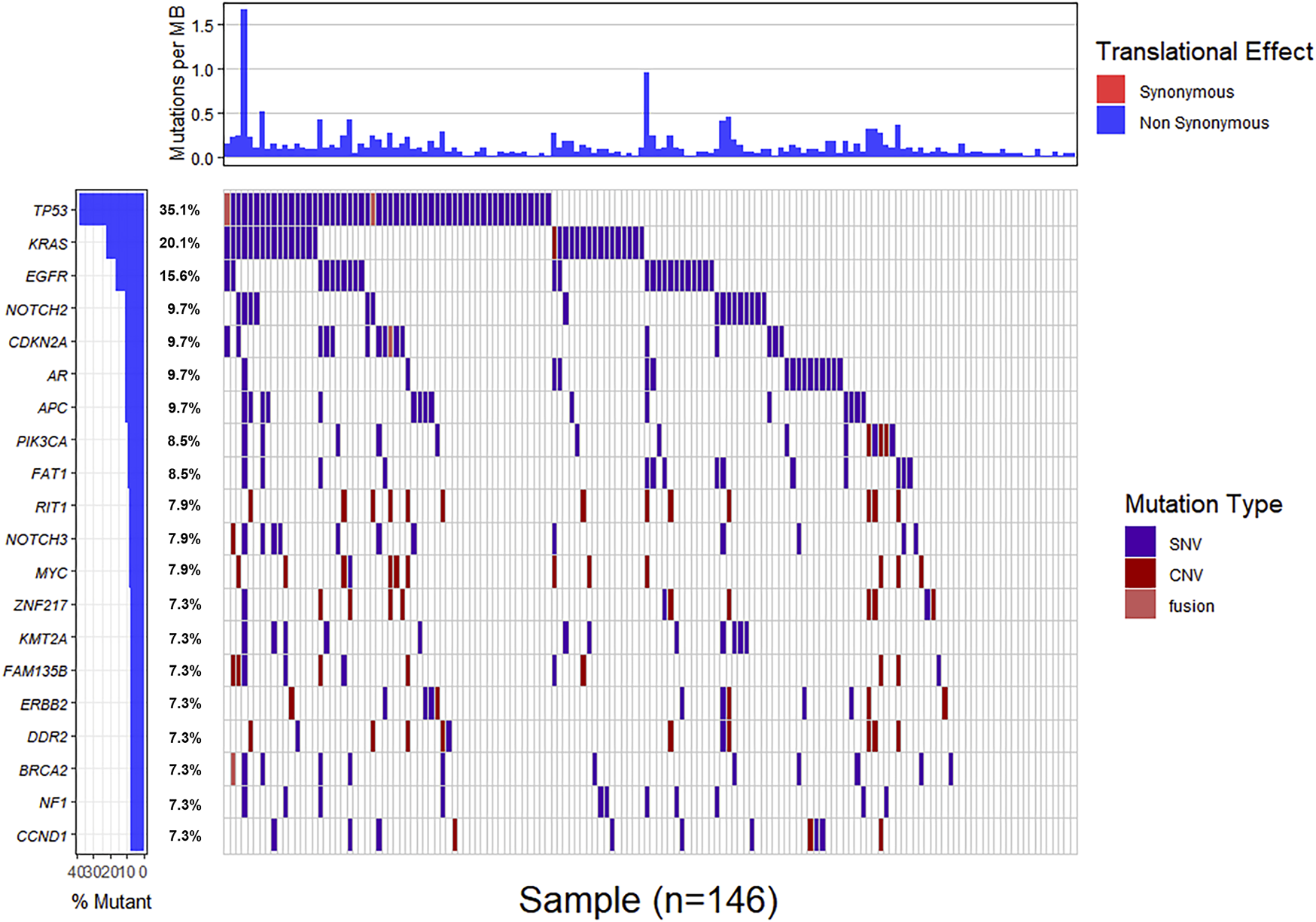This screenshot has width=1316, height=922.
Task: Click the Non Synonymous blue legend swatch
Action: point(1110,120)
